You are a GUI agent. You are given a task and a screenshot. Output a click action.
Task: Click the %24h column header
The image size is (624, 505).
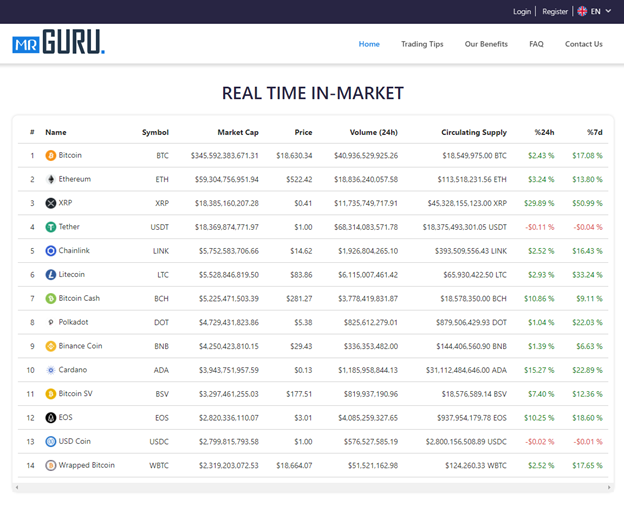(544, 133)
